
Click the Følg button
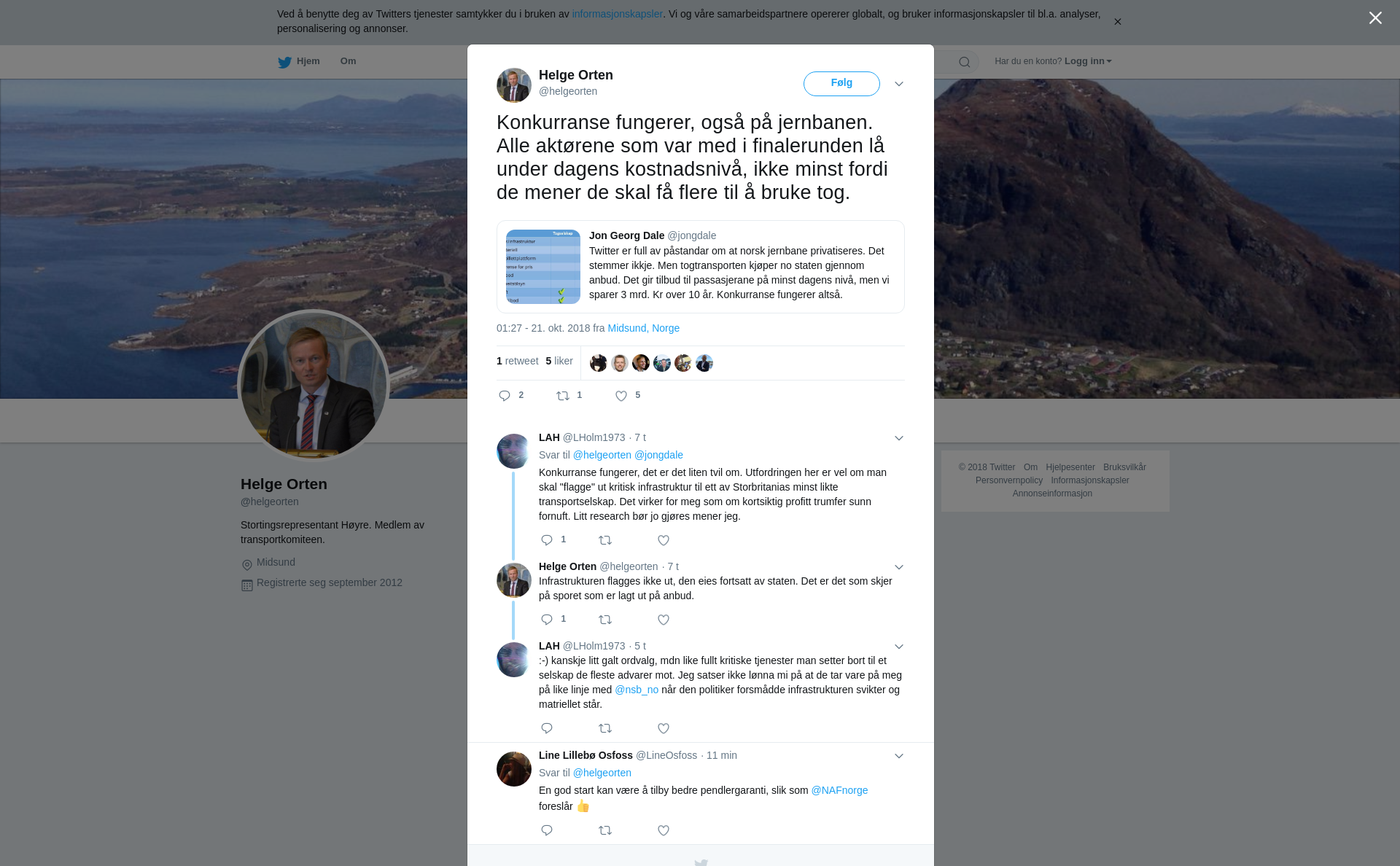841,83
